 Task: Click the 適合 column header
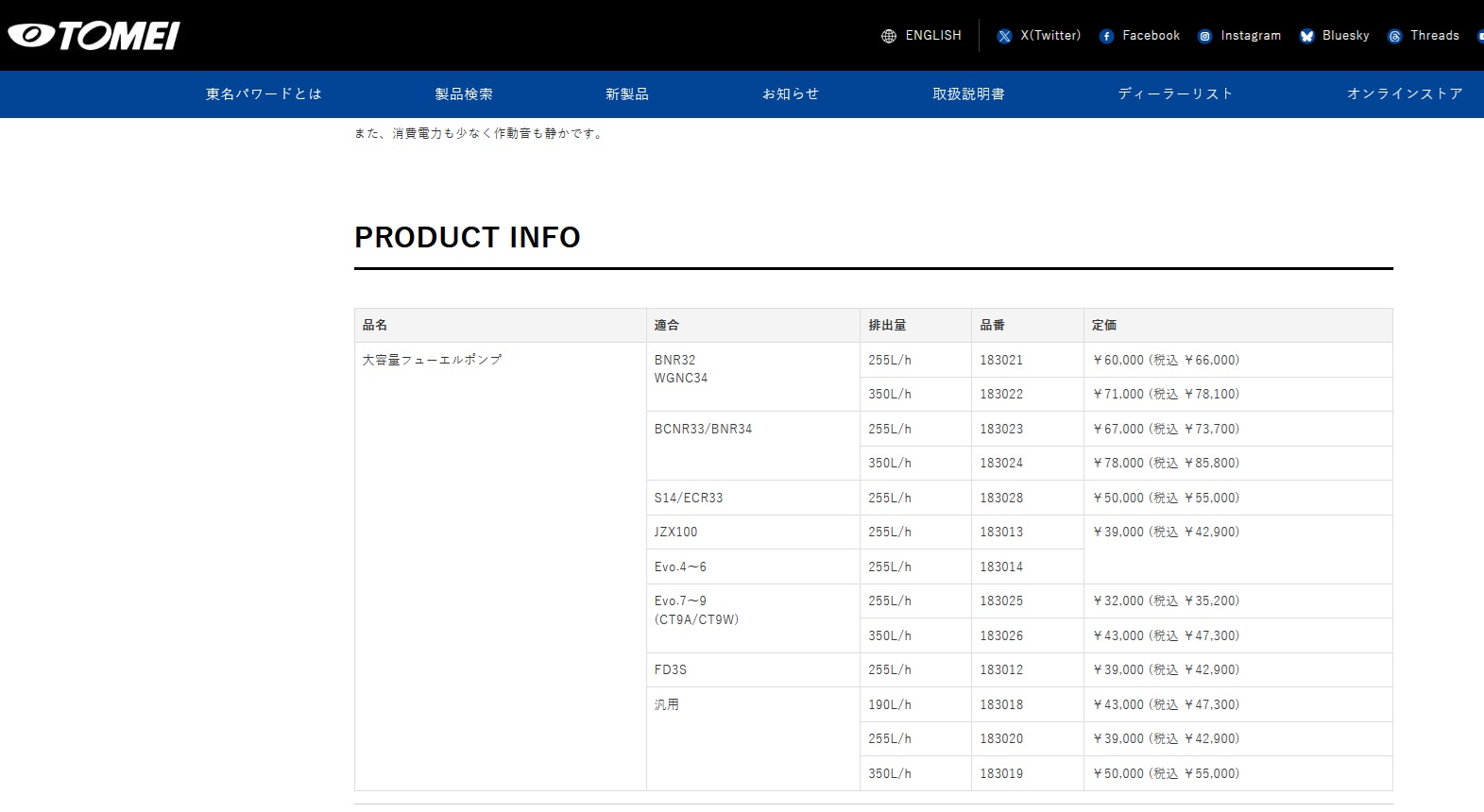[753, 325]
